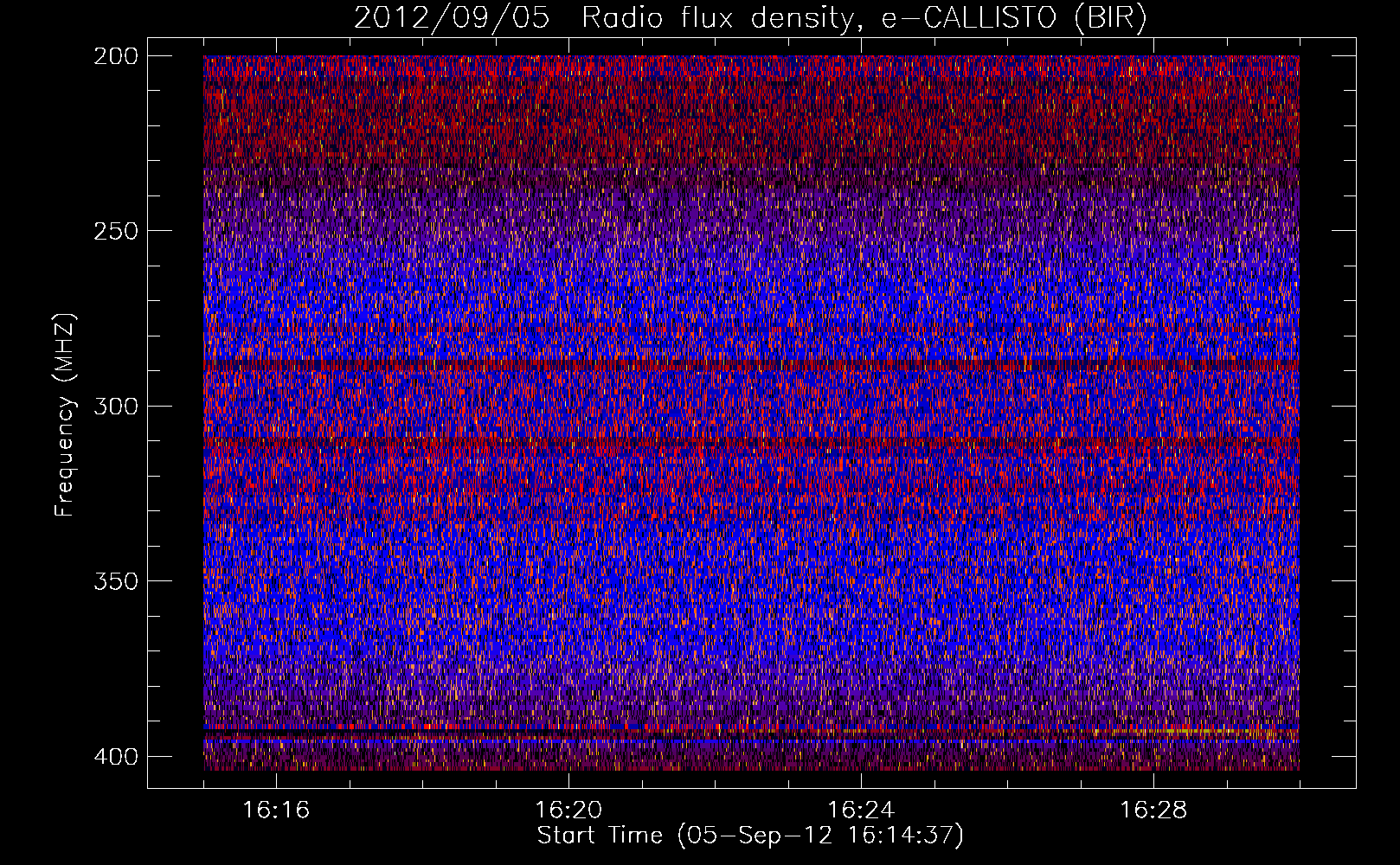1400x865 pixels.
Task: Click the 350 frequency tick label
Action: tap(115, 580)
